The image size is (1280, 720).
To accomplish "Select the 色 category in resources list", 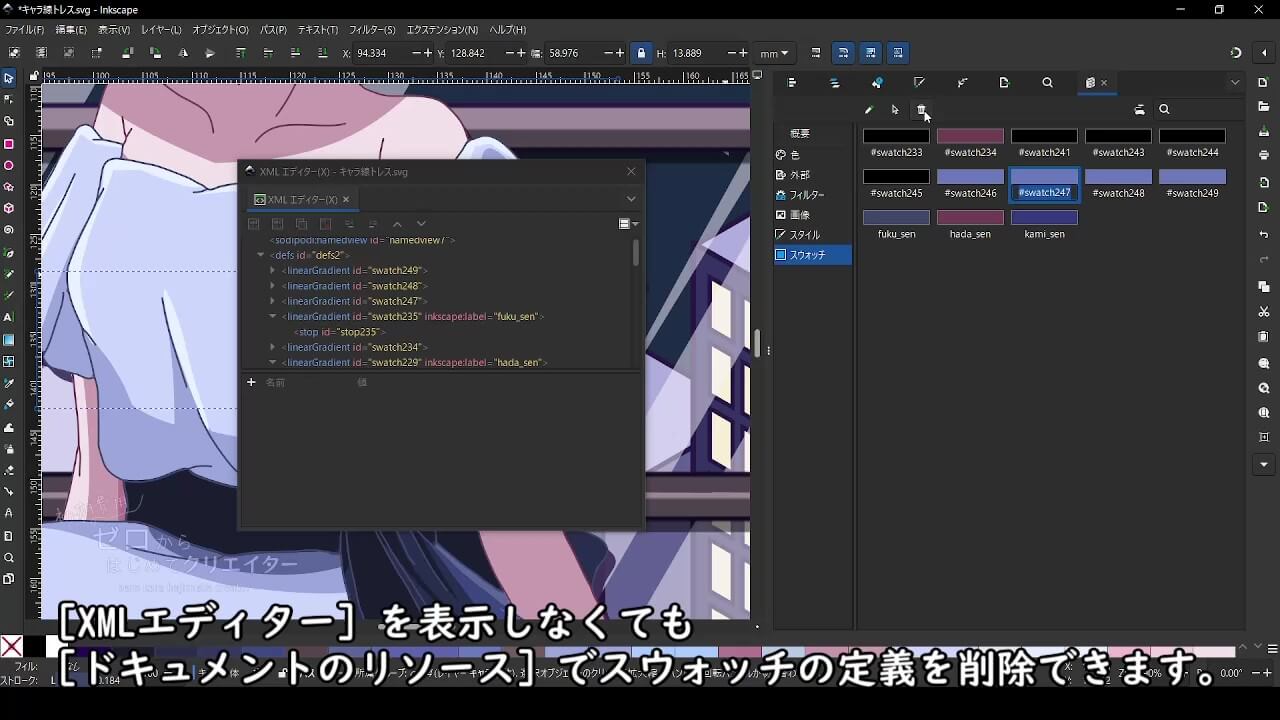I will 813,155.
